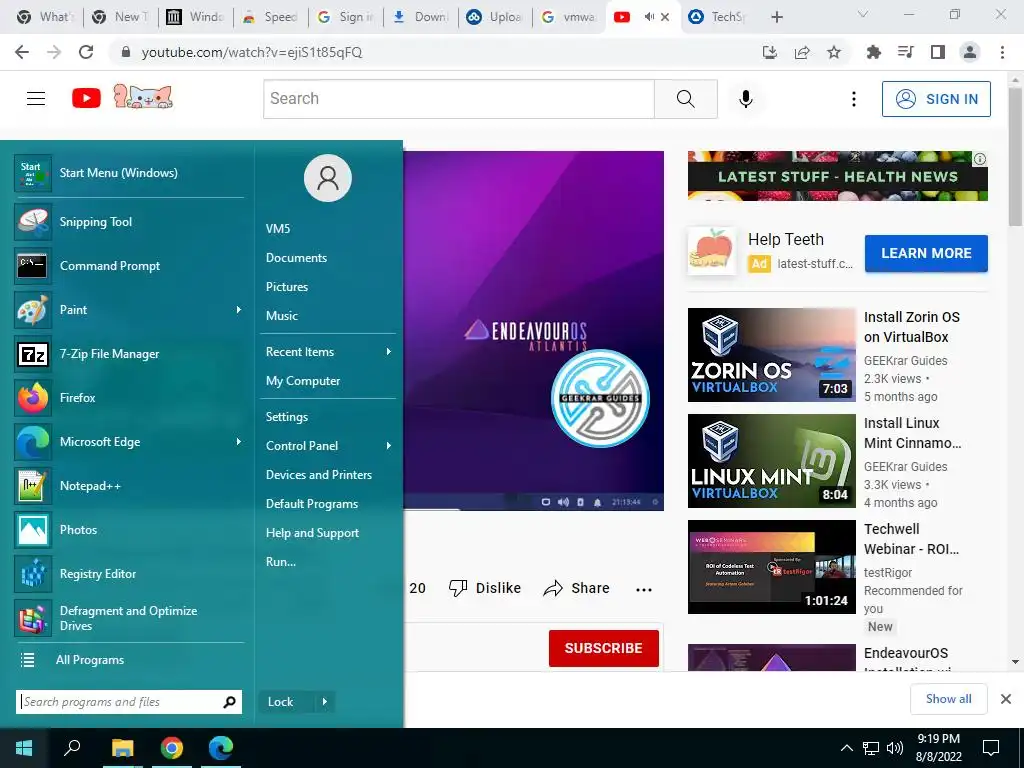Go back to the previous page
This screenshot has height=768, width=1024.
[22, 52]
